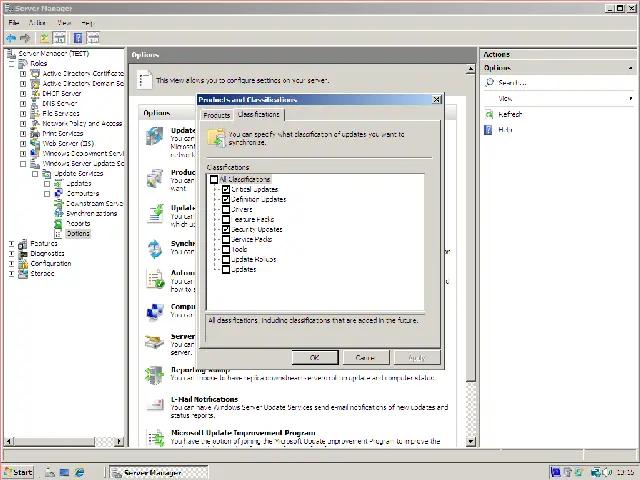The image size is (640, 480).
Task: Click scroll down arrow in Options pane
Action: 471,441
